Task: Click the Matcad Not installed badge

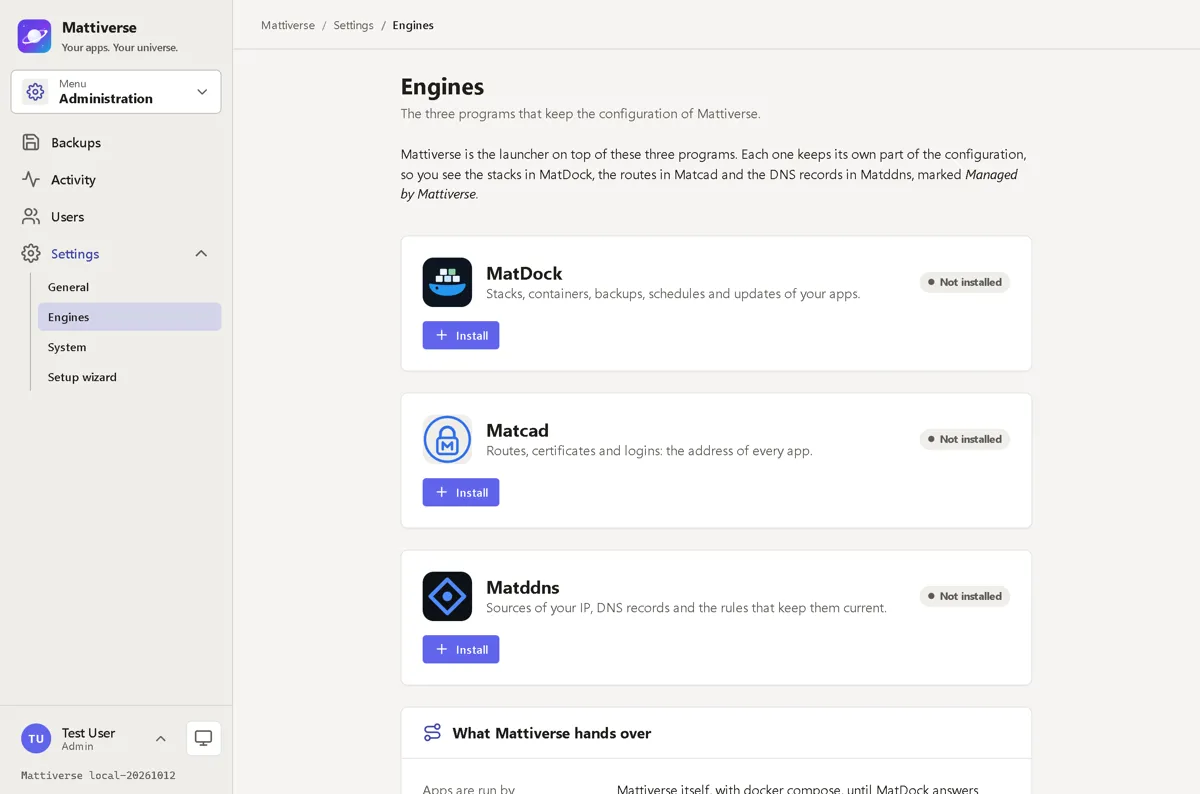Action: [965, 439]
